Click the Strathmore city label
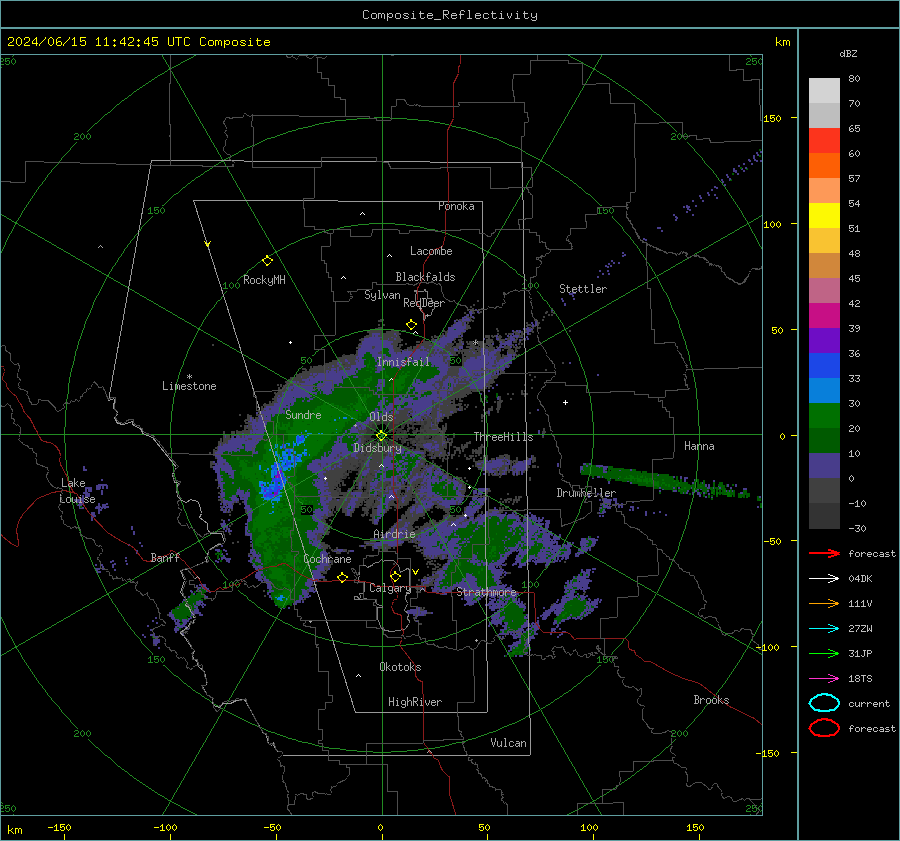Screen dimensions: 900x841 (486, 592)
